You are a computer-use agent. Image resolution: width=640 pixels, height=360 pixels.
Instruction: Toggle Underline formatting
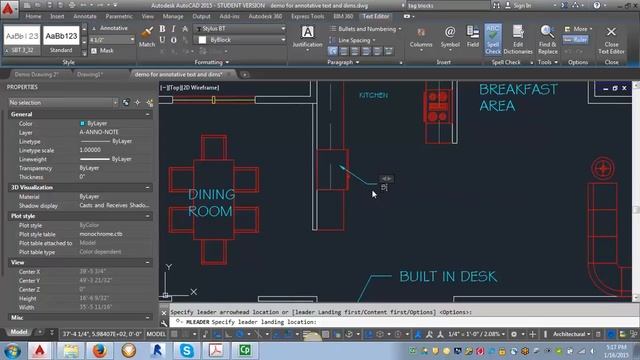(162, 40)
